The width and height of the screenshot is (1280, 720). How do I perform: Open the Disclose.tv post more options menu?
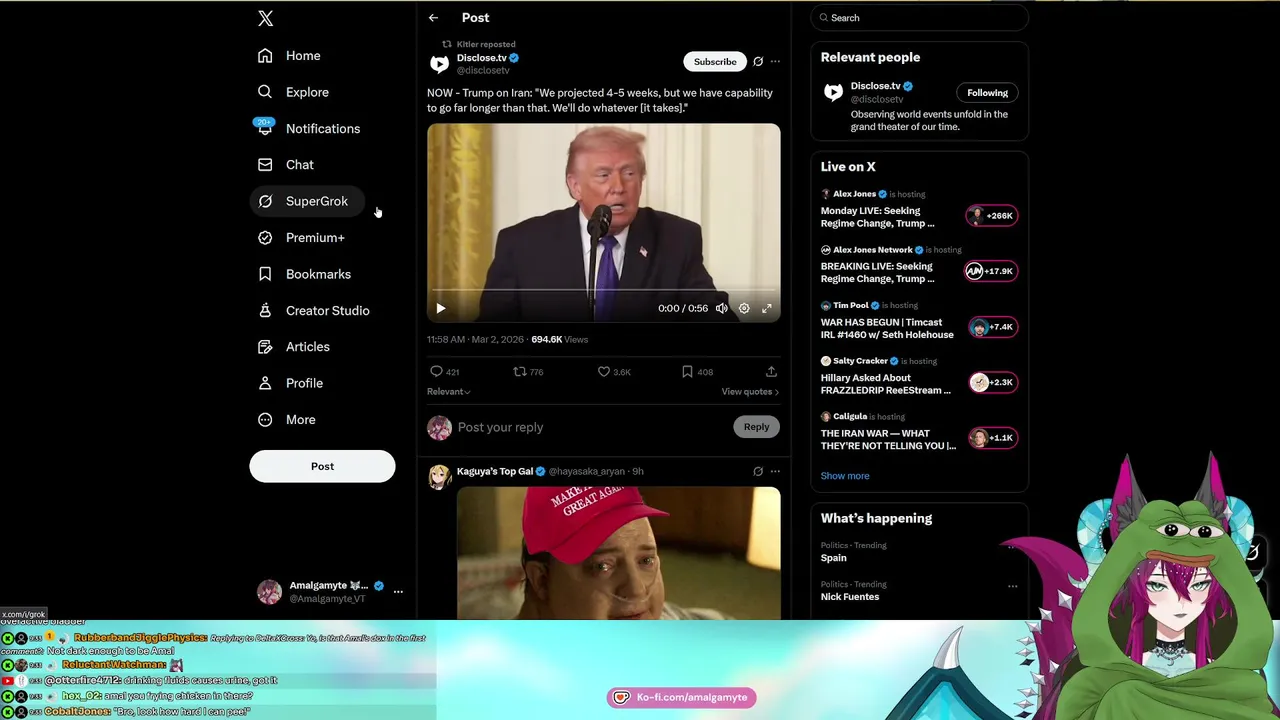(775, 62)
